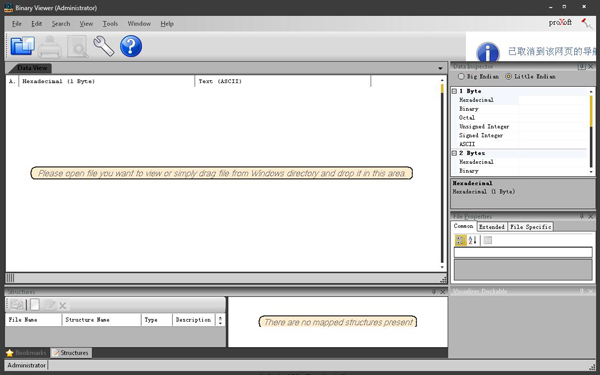Select the ASCII row in Data Inspector
600x375 pixels.
click(x=522, y=144)
